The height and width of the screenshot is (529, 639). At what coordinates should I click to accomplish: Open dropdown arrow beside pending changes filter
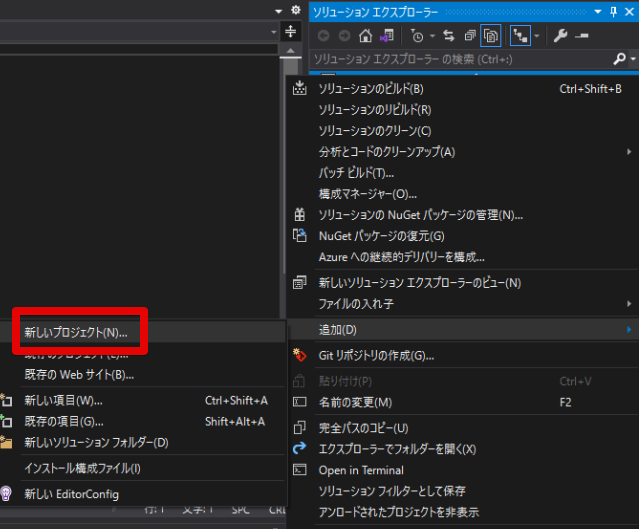[x=432, y=36]
